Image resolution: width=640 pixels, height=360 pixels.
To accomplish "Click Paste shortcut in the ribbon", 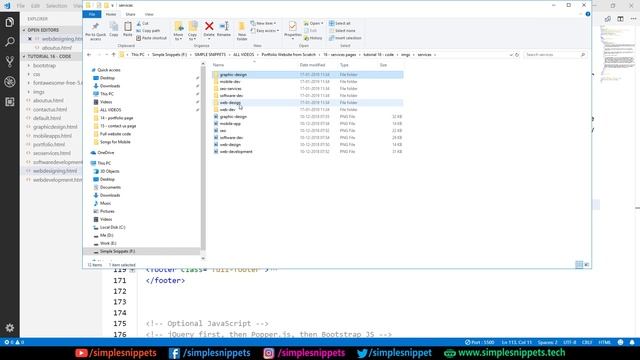I will 151,38.
